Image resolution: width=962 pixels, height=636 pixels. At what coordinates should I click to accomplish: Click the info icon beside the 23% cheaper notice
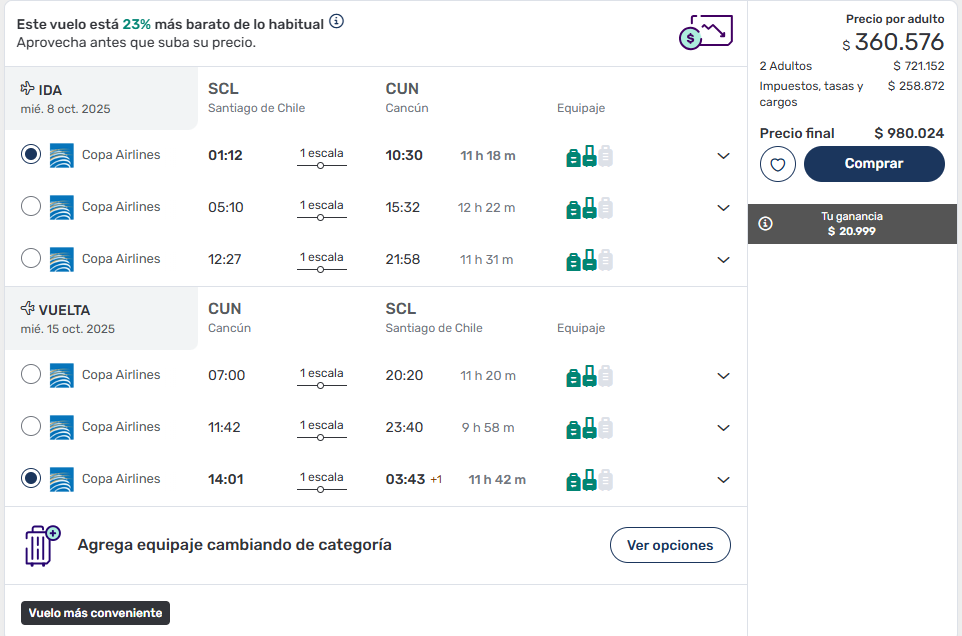[x=336, y=21]
